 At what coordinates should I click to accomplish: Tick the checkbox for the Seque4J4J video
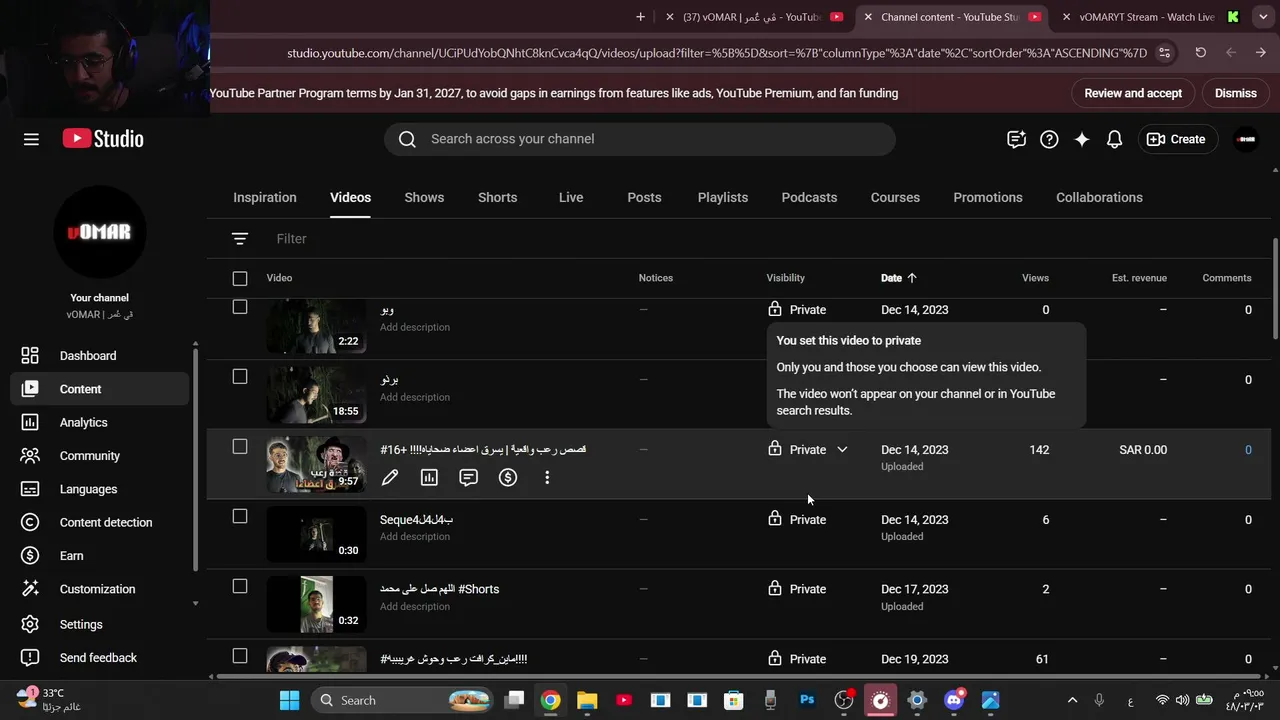(240, 517)
